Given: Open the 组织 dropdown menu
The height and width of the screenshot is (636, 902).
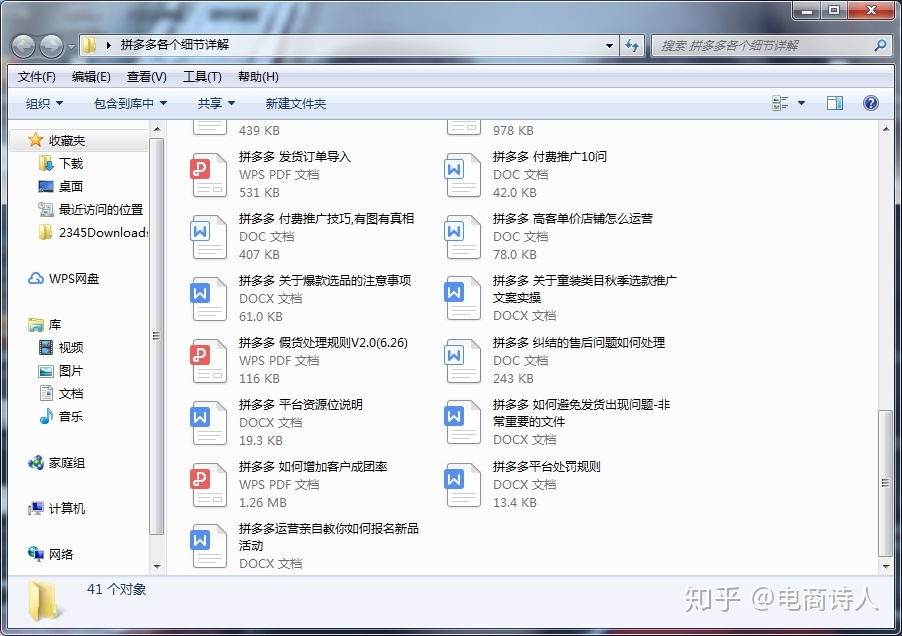Looking at the screenshot, I should pyautogui.click(x=44, y=103).
